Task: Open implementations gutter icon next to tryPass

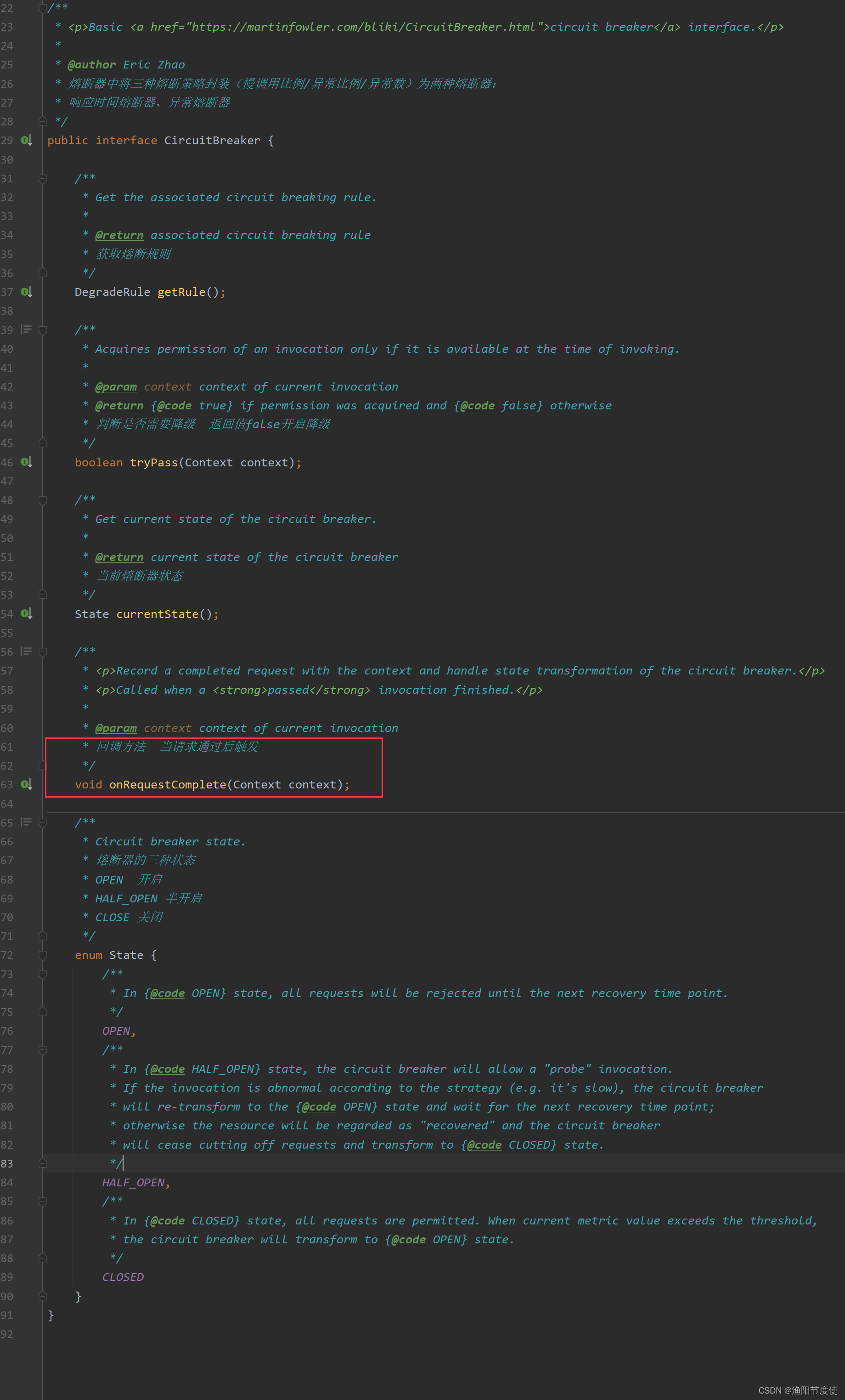Action: (26, 462)
